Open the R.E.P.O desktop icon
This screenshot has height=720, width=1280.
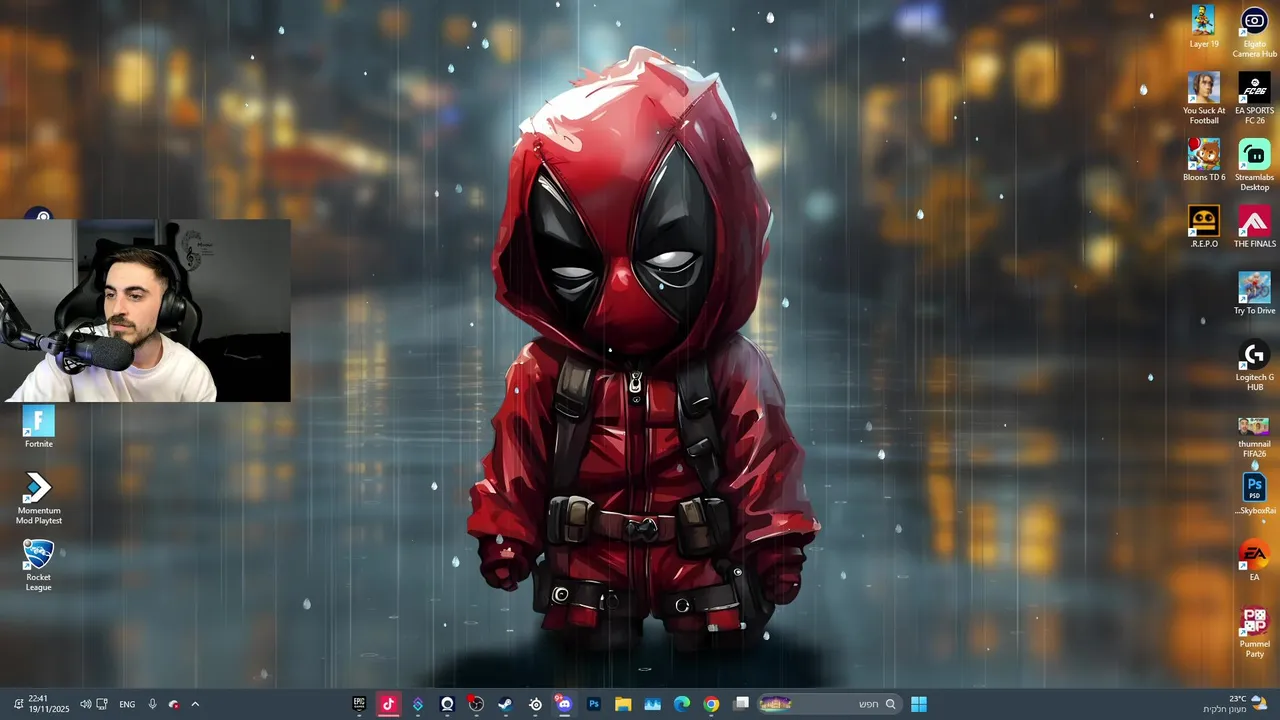pos(1204,226)
